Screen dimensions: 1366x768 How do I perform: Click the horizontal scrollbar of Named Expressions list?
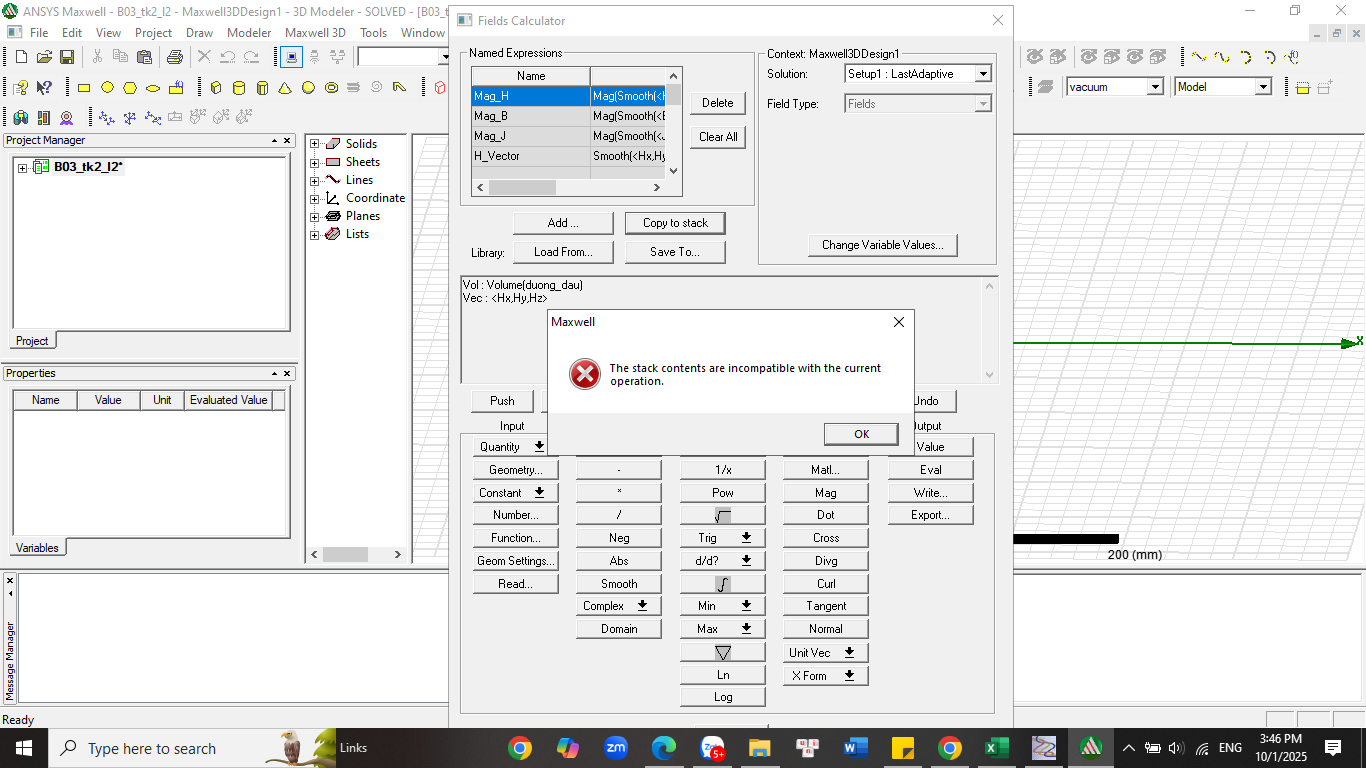(568, 187)
